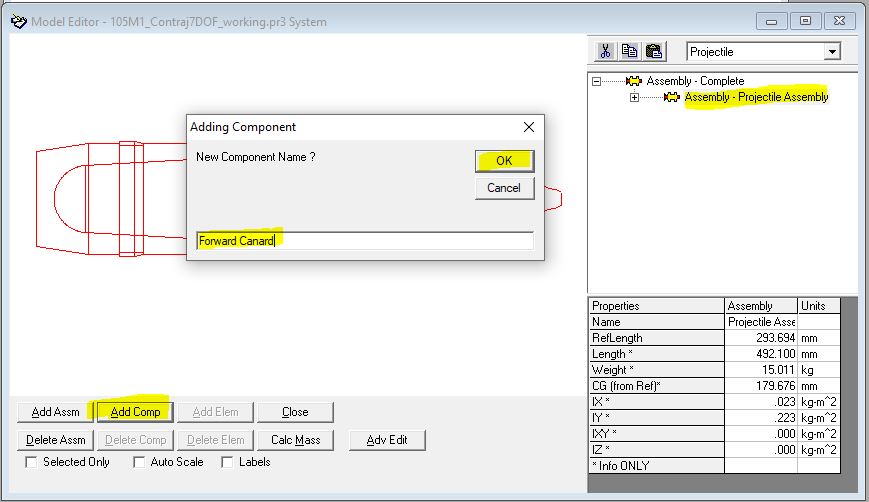Image resolution: width=869 pixels, height=502 pixels.
Task: Toggle the Auto Scale checkbox
Action: 139,462
